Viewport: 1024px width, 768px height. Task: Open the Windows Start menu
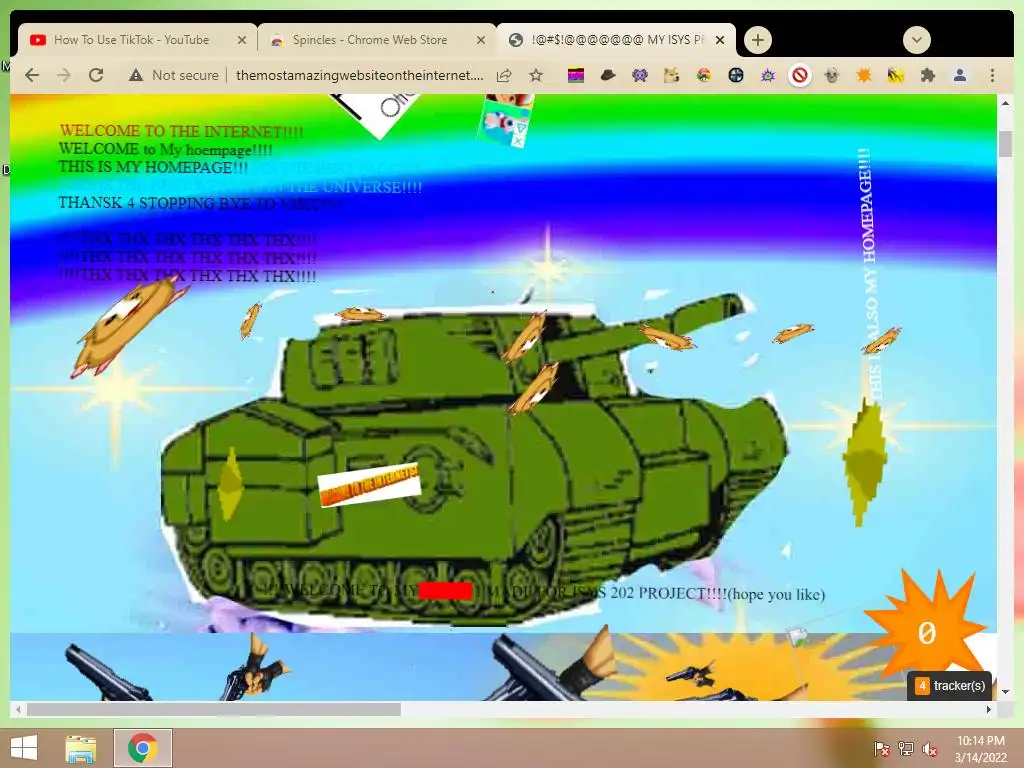pos(24,748)
